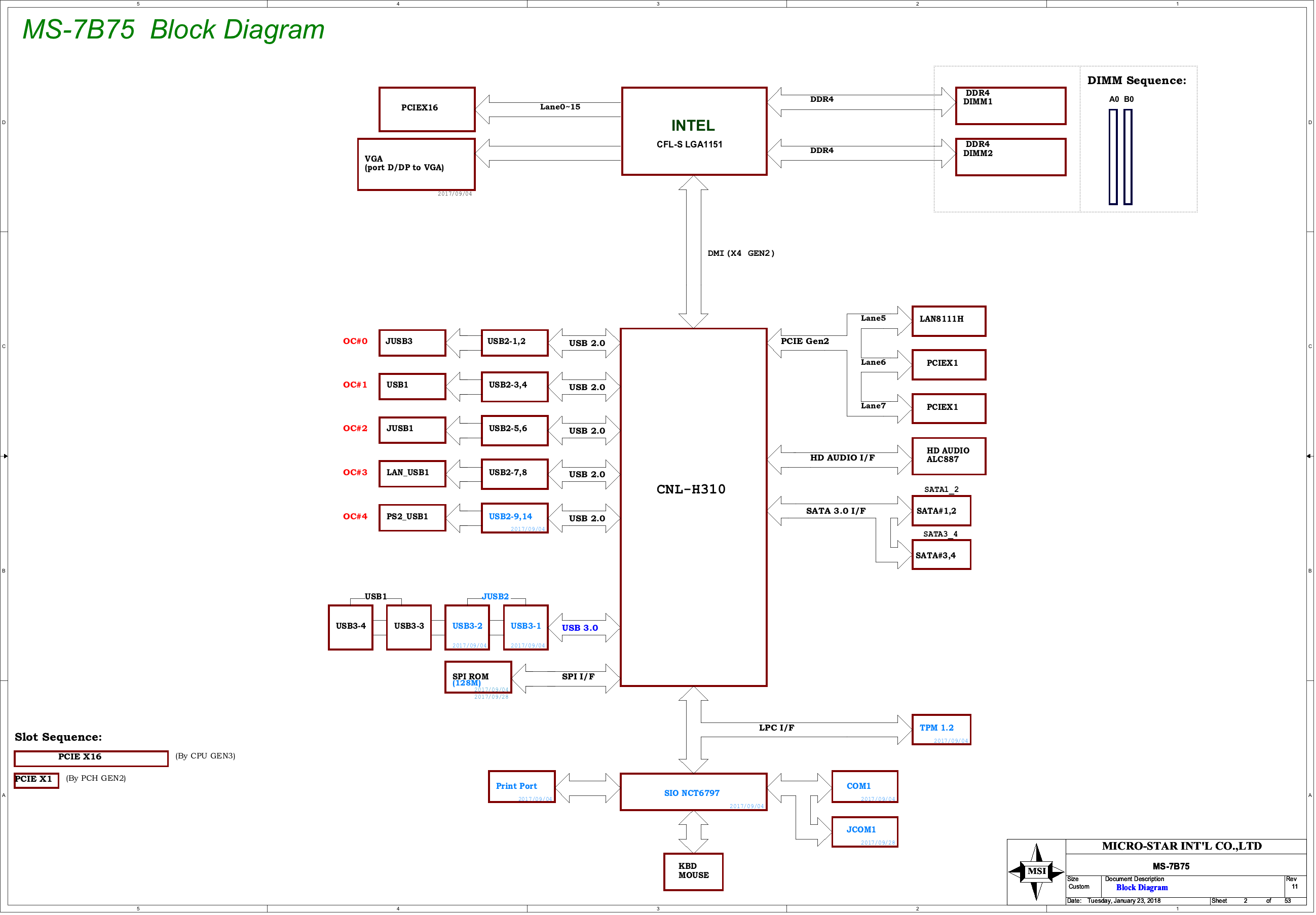Click the USB2-5,6 block

pyautogui.click(x=515, y=430)
